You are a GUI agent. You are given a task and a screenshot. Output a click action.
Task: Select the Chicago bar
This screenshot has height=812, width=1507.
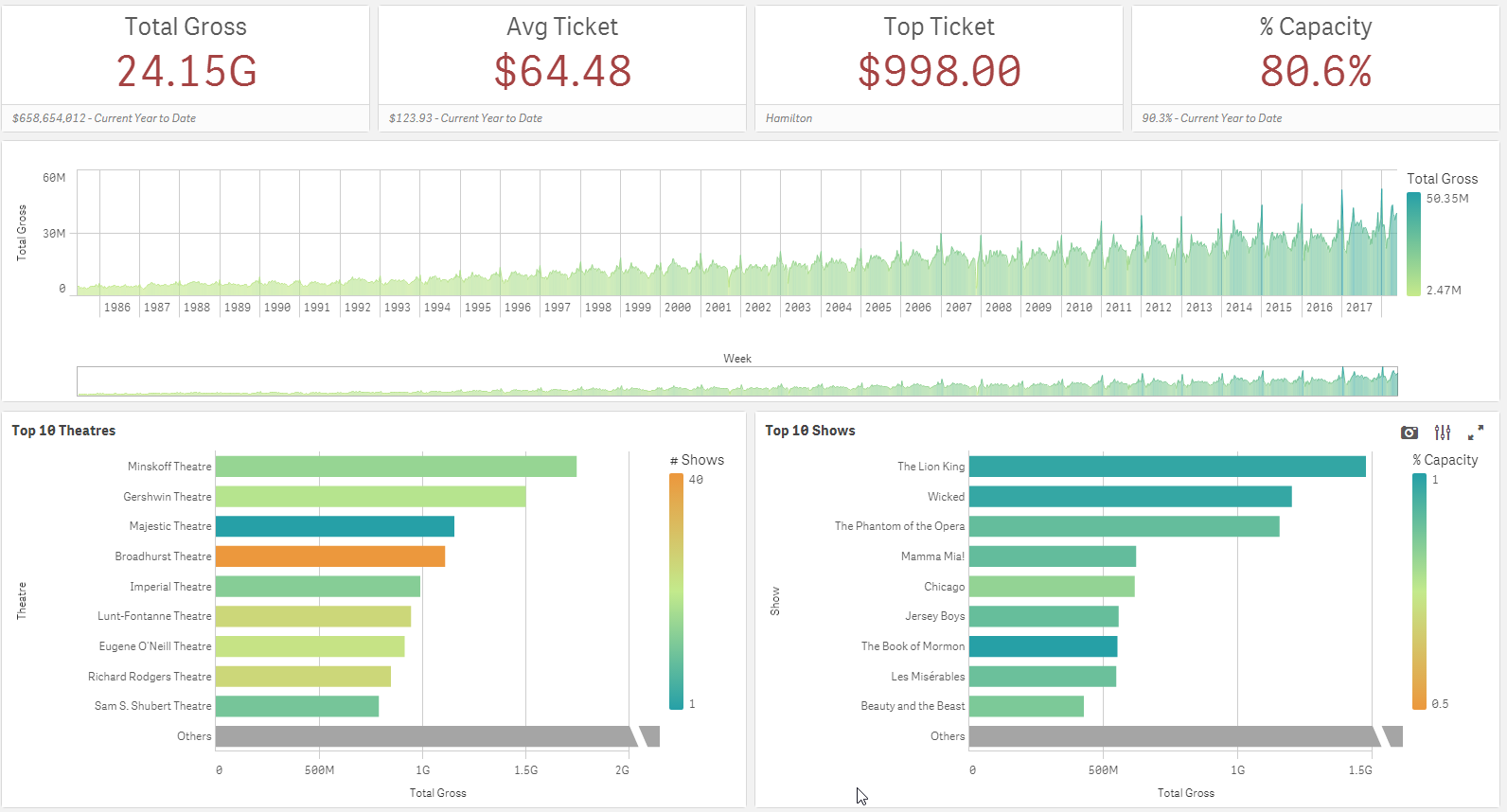pyautogui.click(x=1052, y=587)
